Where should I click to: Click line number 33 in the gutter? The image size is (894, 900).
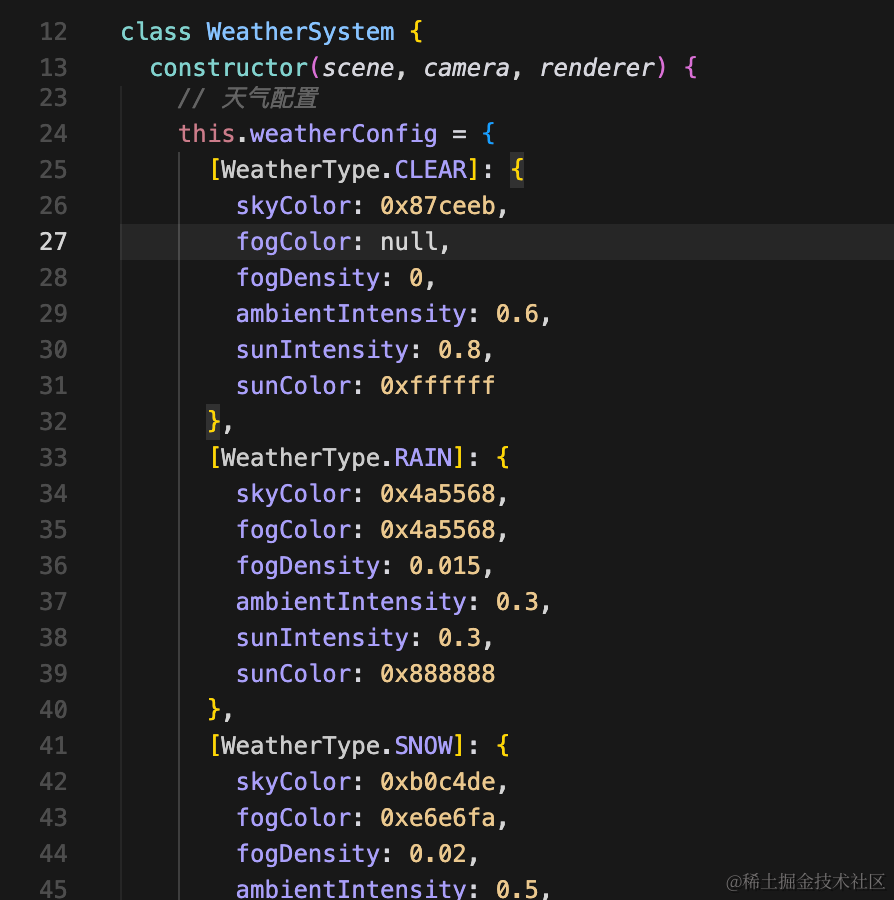(53, 458)
